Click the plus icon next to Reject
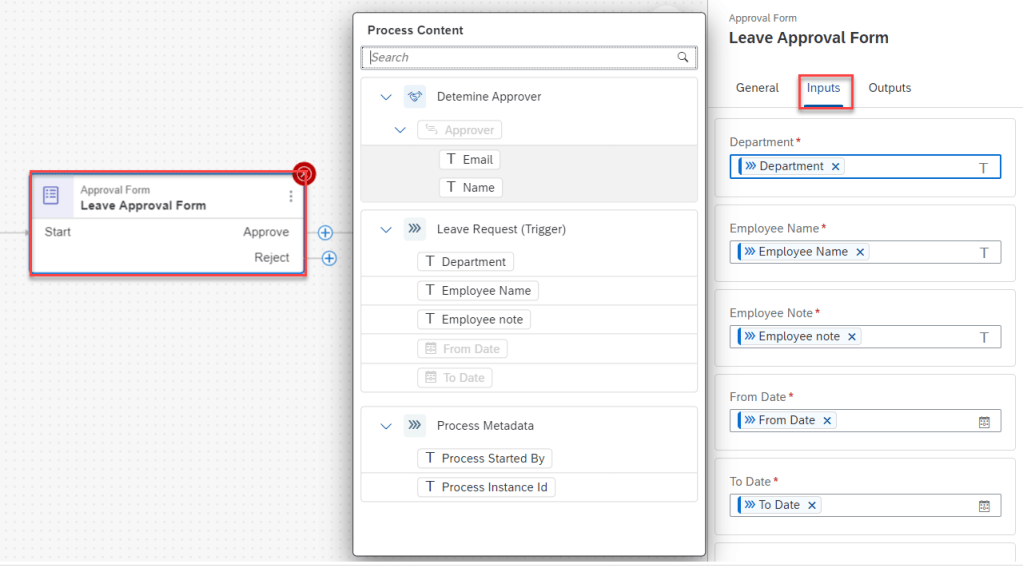The width and height of the screenshot is (1023, 576). click(x=329, y=258)
